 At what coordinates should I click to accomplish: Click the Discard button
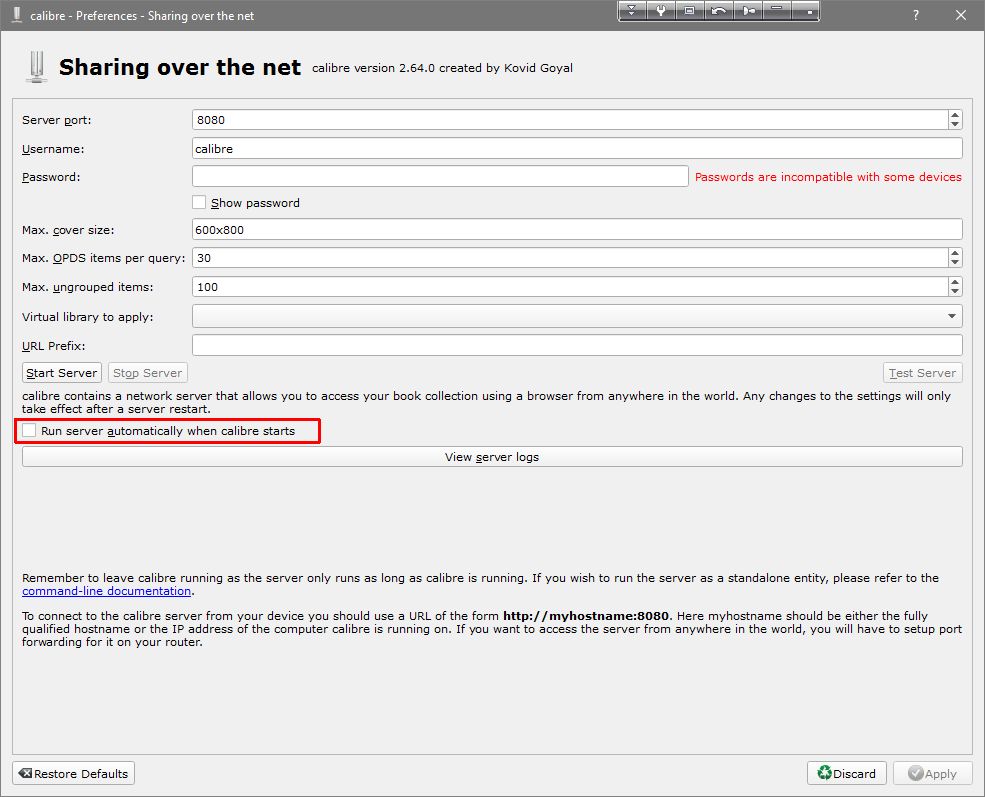point(846,773)
